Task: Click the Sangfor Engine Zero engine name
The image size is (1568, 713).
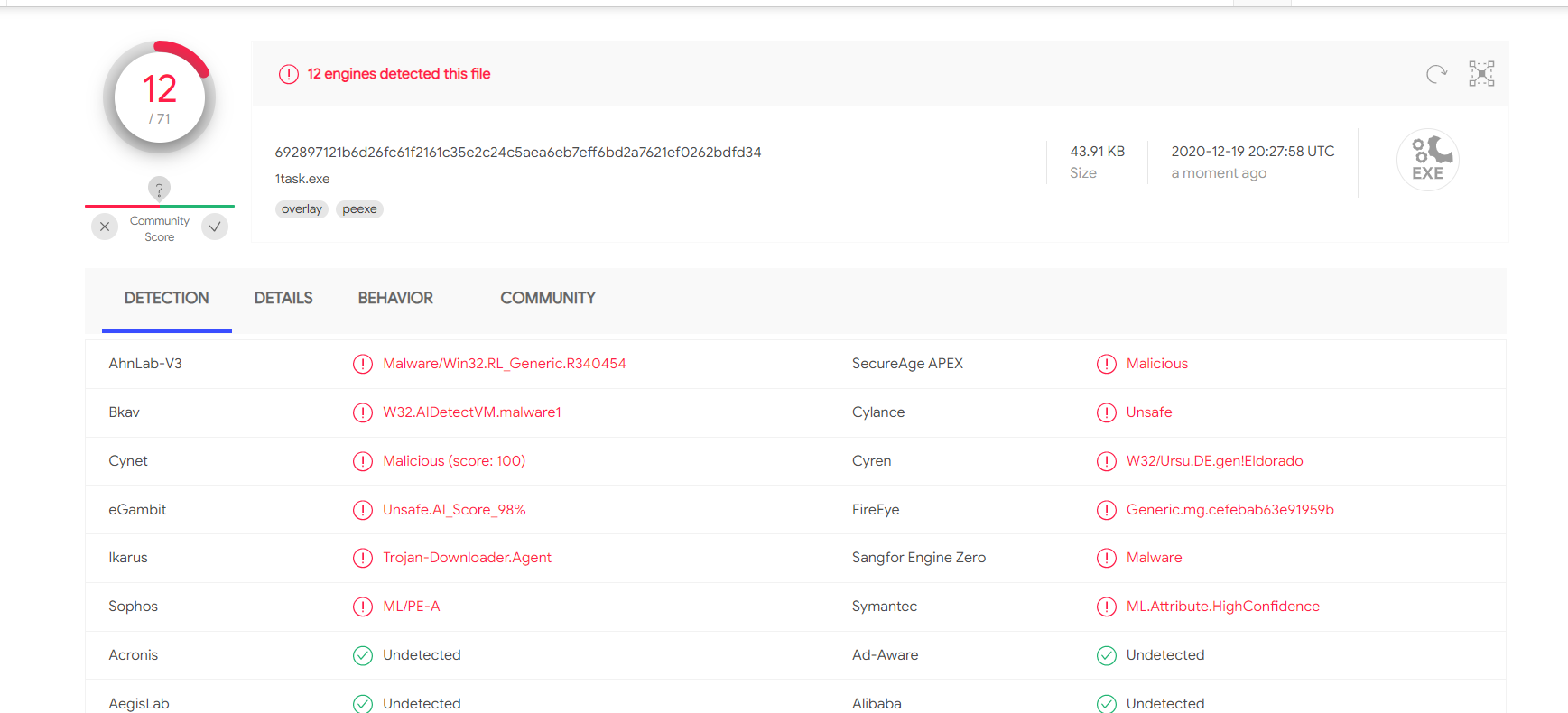Action: point(919,558)
